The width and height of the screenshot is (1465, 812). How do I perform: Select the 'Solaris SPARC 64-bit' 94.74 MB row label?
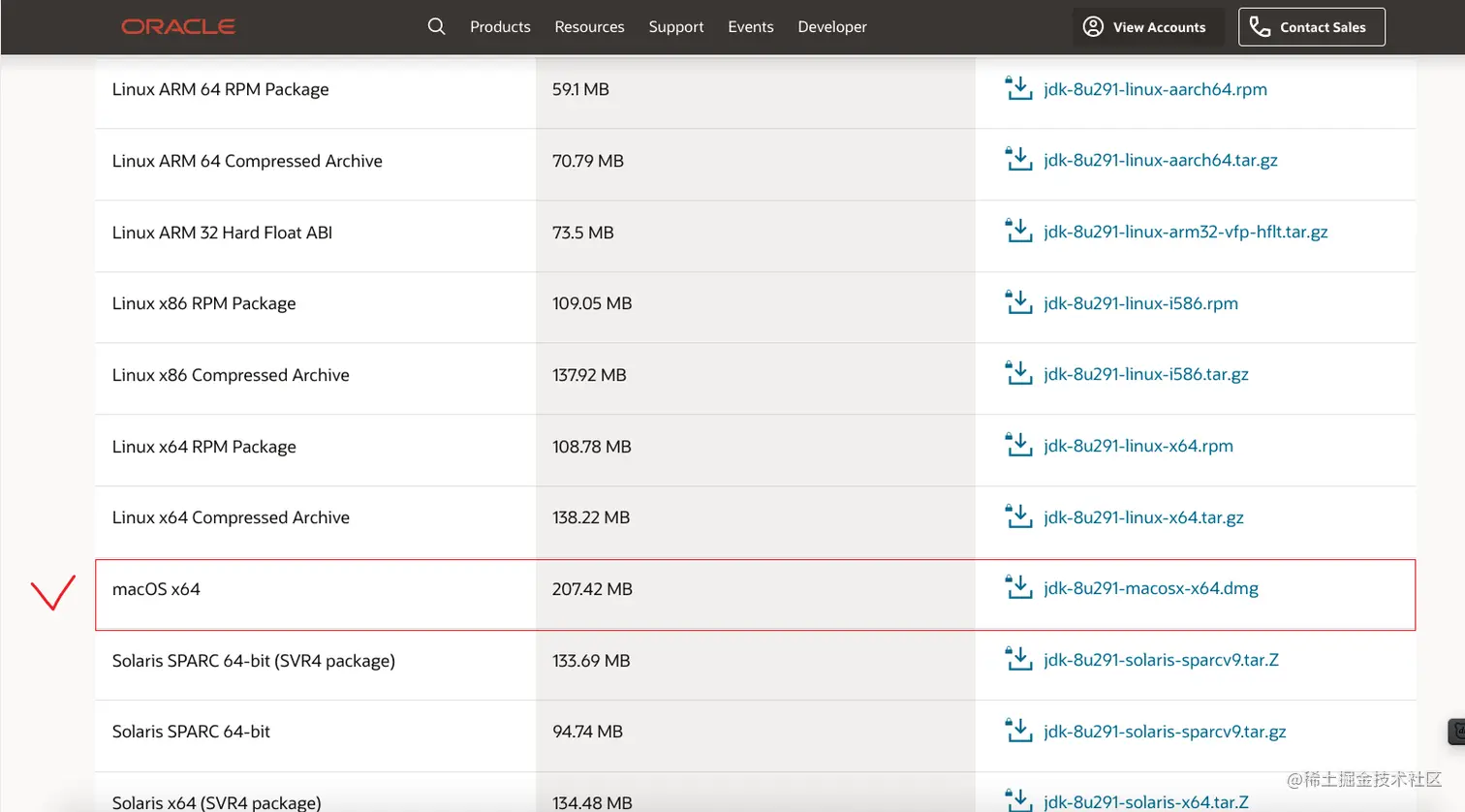[x=191, y=732]
